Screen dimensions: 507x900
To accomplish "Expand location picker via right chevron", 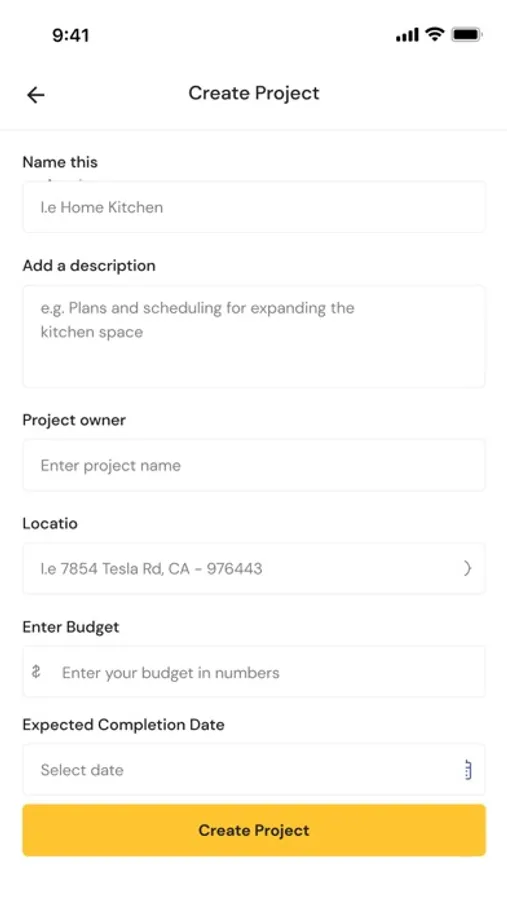I will click(467, 568).
